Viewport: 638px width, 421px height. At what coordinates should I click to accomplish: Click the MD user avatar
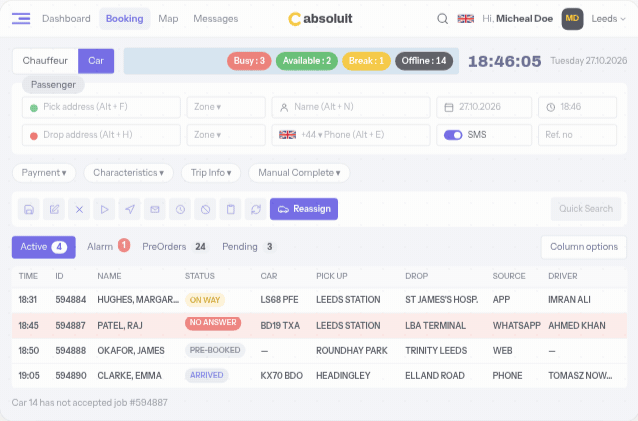572,19
